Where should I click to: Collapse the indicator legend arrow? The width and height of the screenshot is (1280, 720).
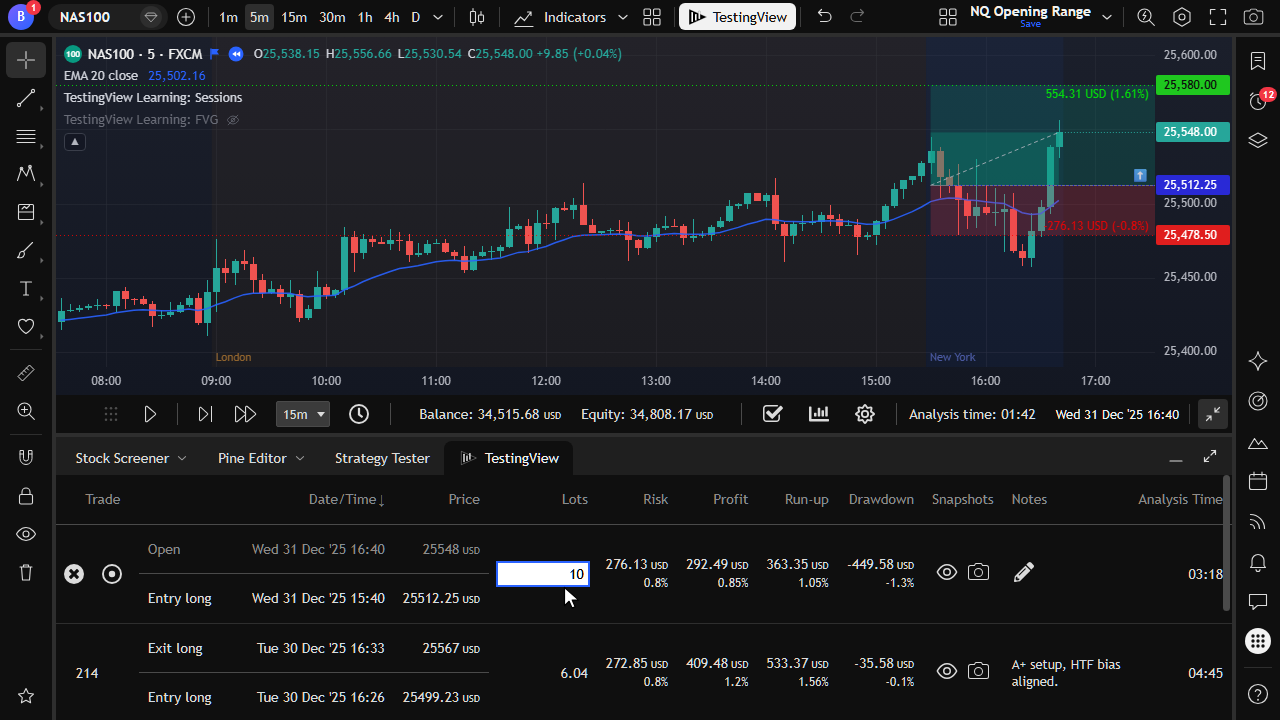[75, 142]
